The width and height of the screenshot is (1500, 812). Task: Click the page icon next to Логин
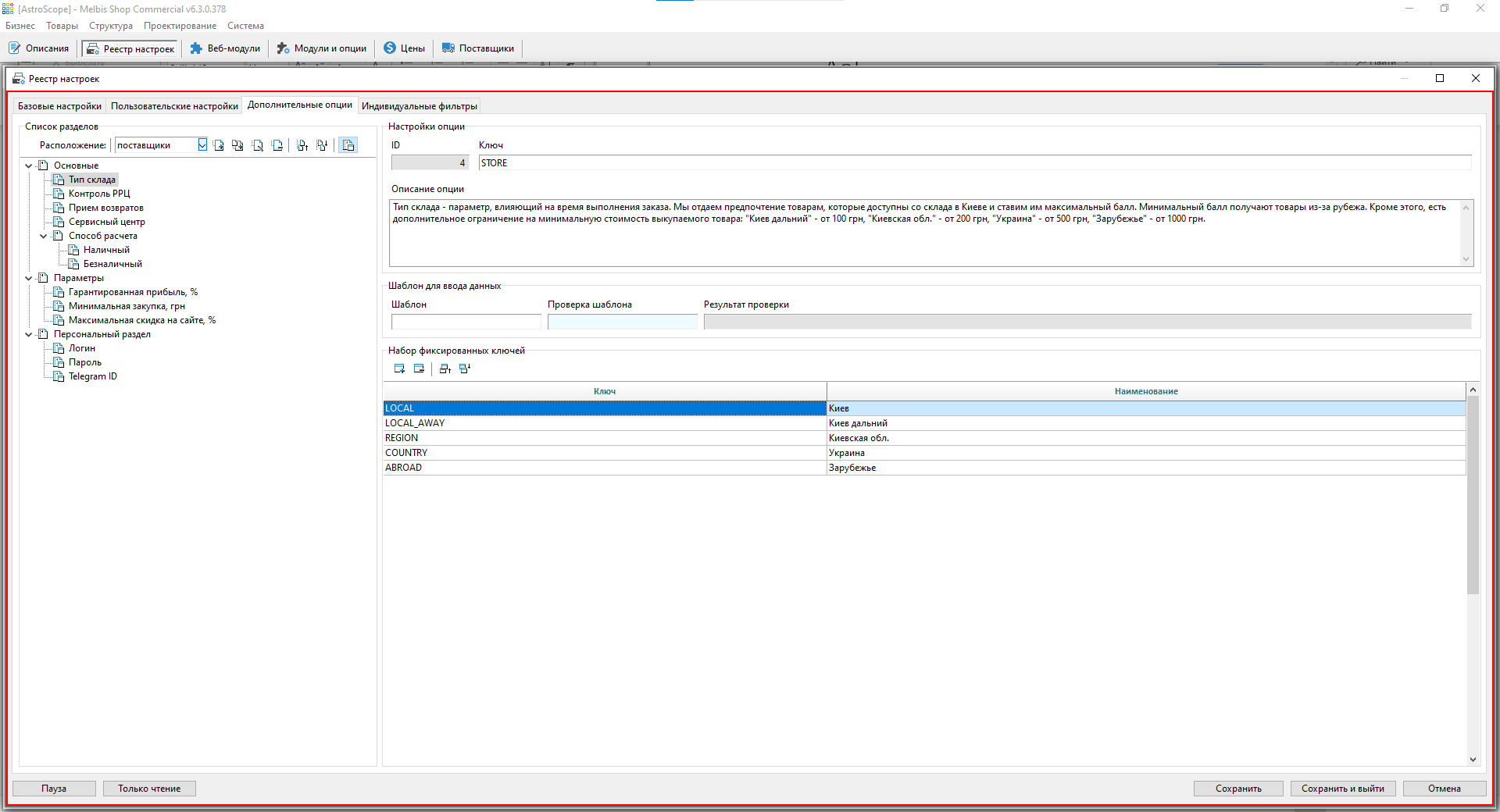coord(59,348)
